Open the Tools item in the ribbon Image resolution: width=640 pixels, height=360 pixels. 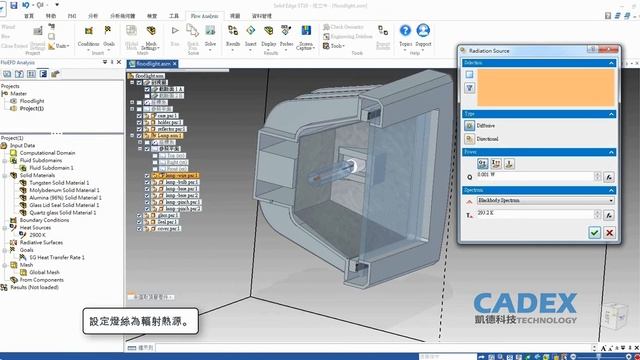(x=334, y=46)
